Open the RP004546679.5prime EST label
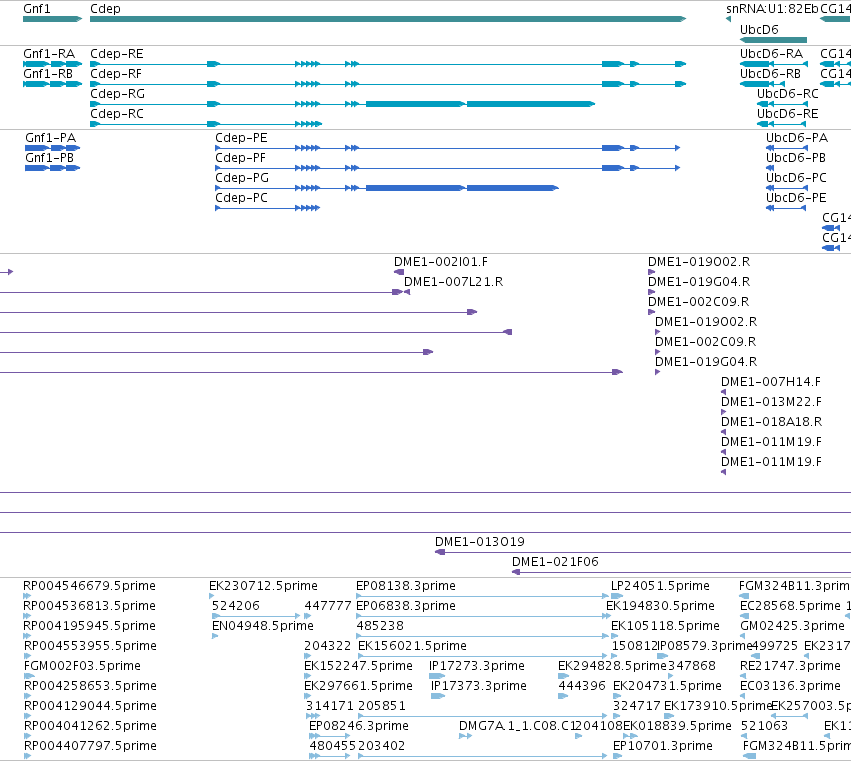Image resolution: width=851 pixels, height=761 pixels. tap(90, 586)
